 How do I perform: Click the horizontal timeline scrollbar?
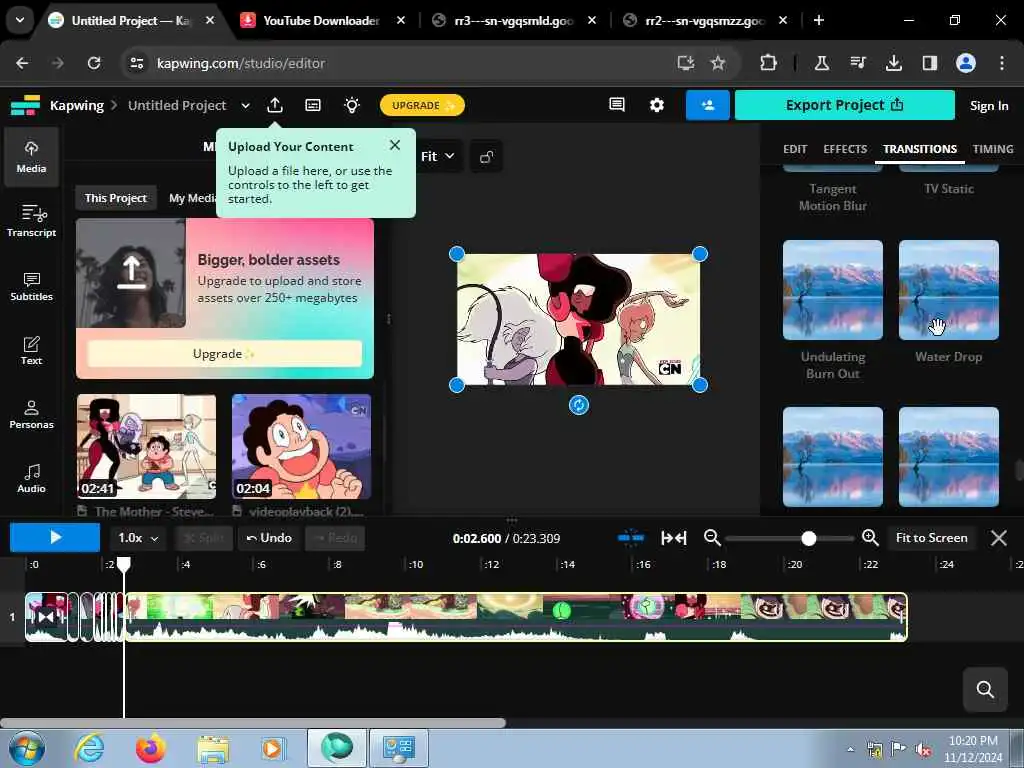tap(253, 723)
